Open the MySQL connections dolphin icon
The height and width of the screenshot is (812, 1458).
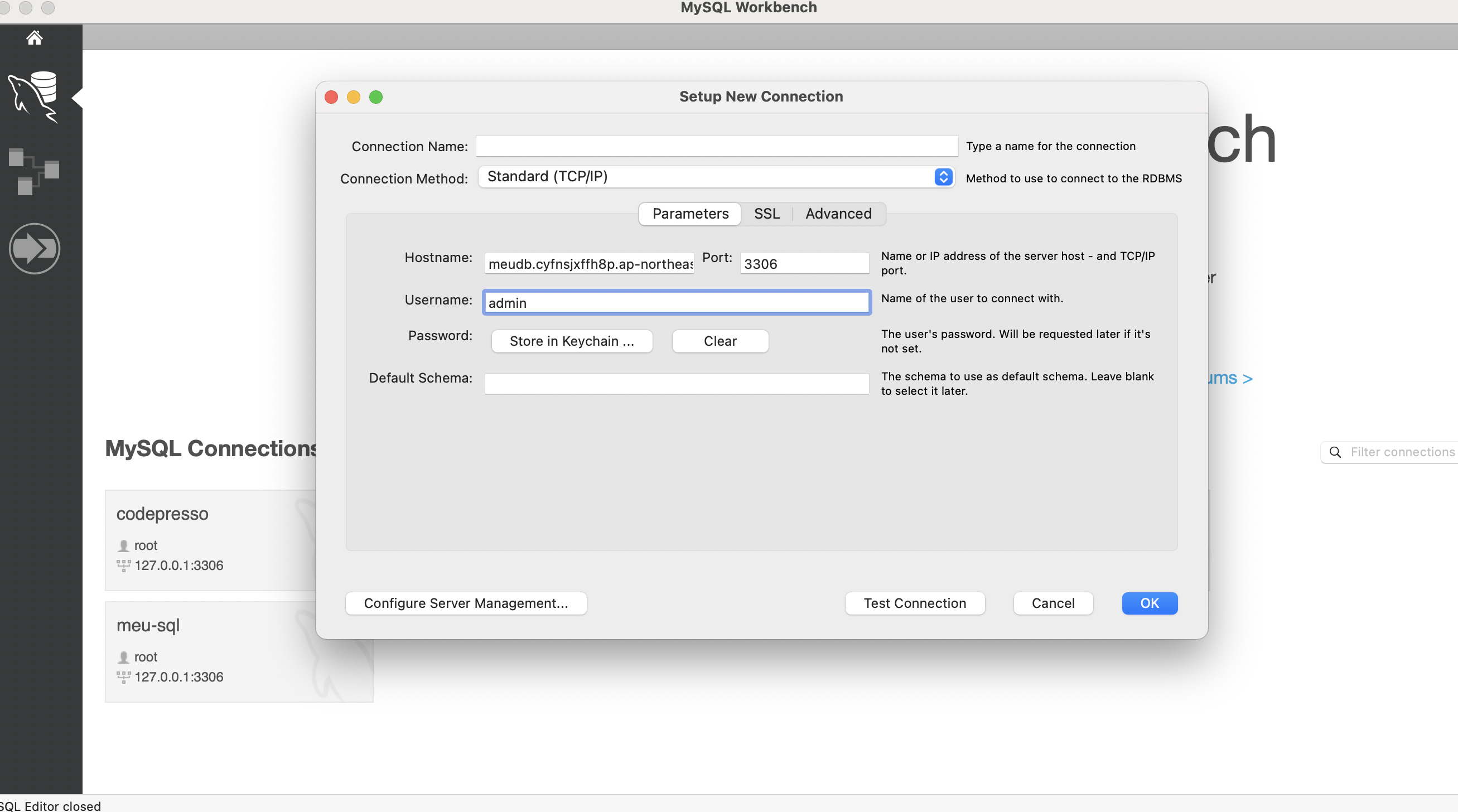[34, 97]
